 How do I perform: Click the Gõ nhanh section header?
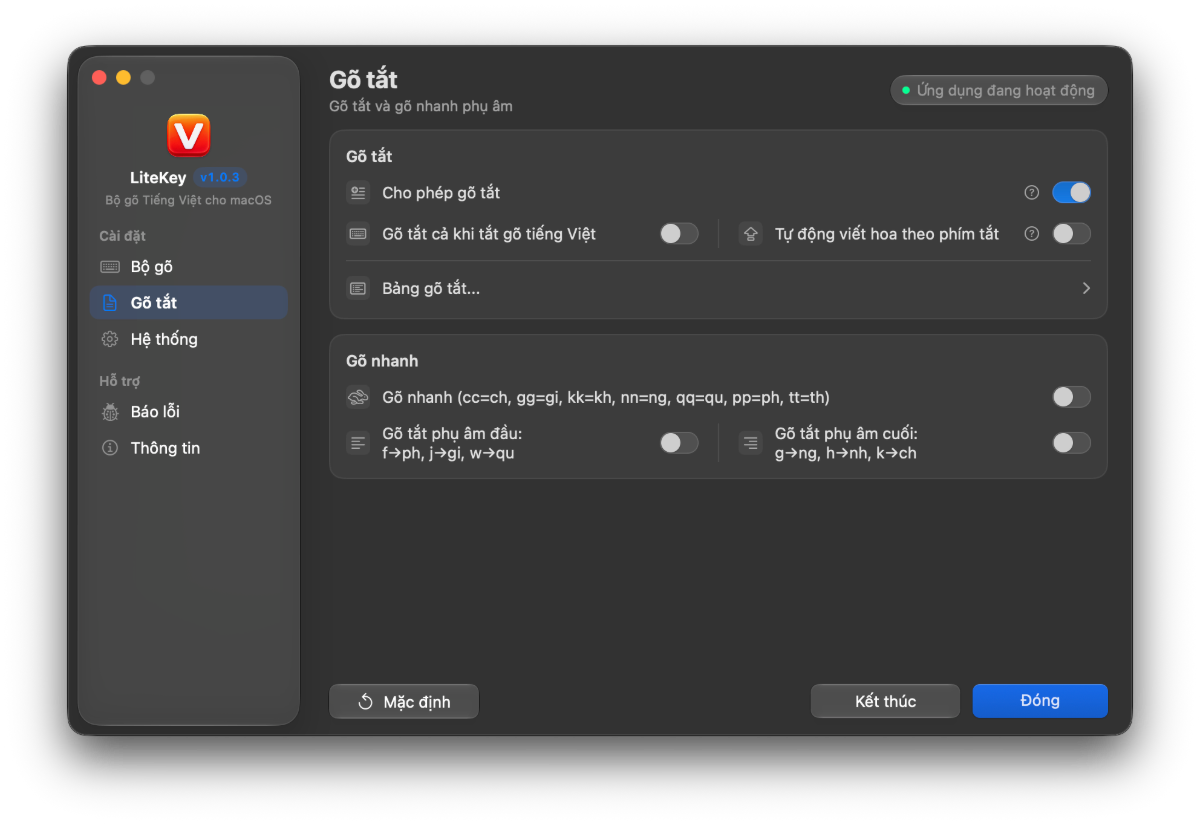pos(382,361)
